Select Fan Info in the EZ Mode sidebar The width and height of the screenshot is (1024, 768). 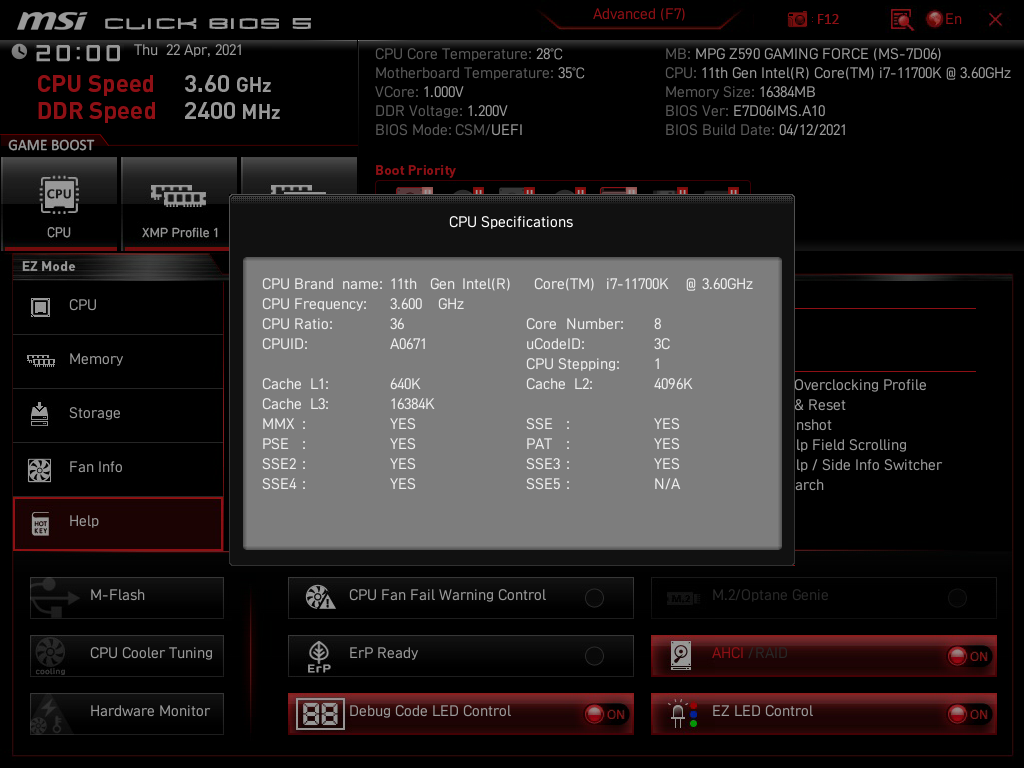118,468
